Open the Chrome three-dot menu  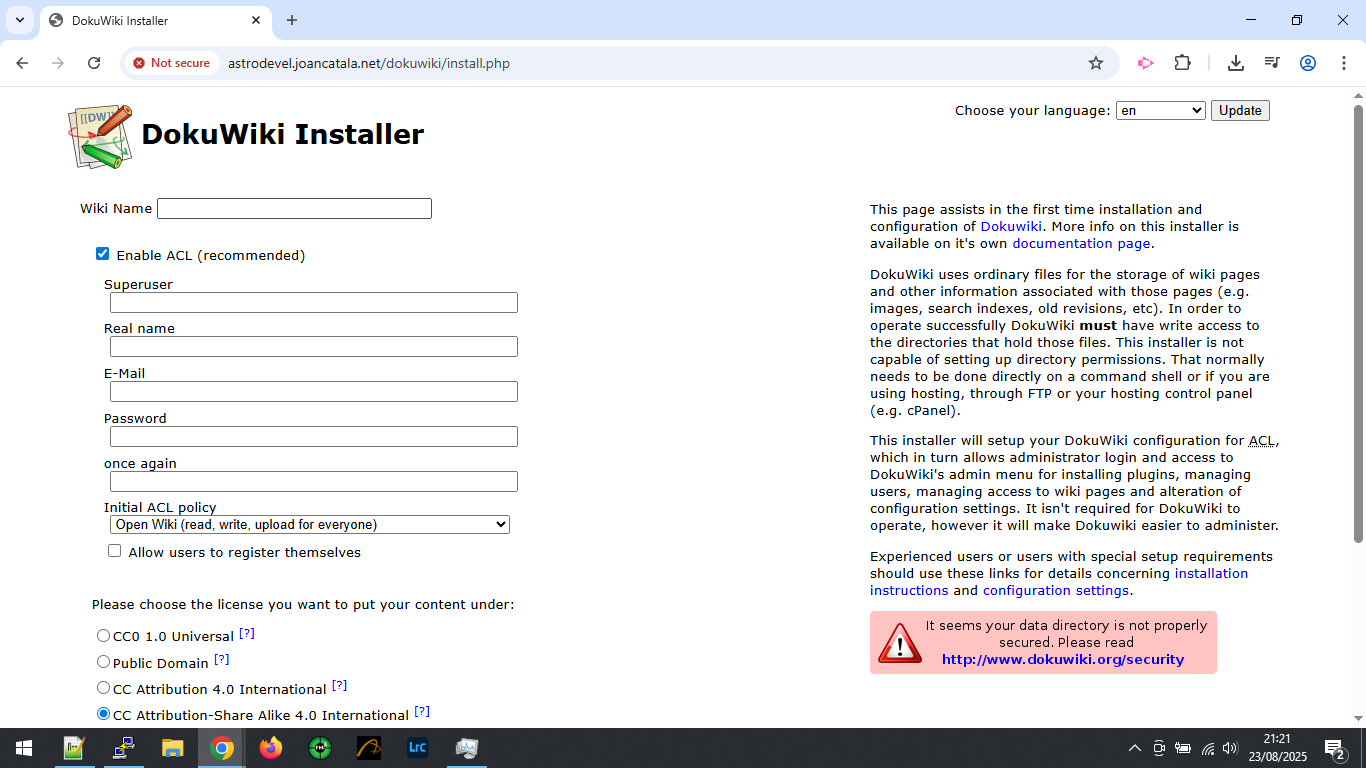pos(1343,63)
